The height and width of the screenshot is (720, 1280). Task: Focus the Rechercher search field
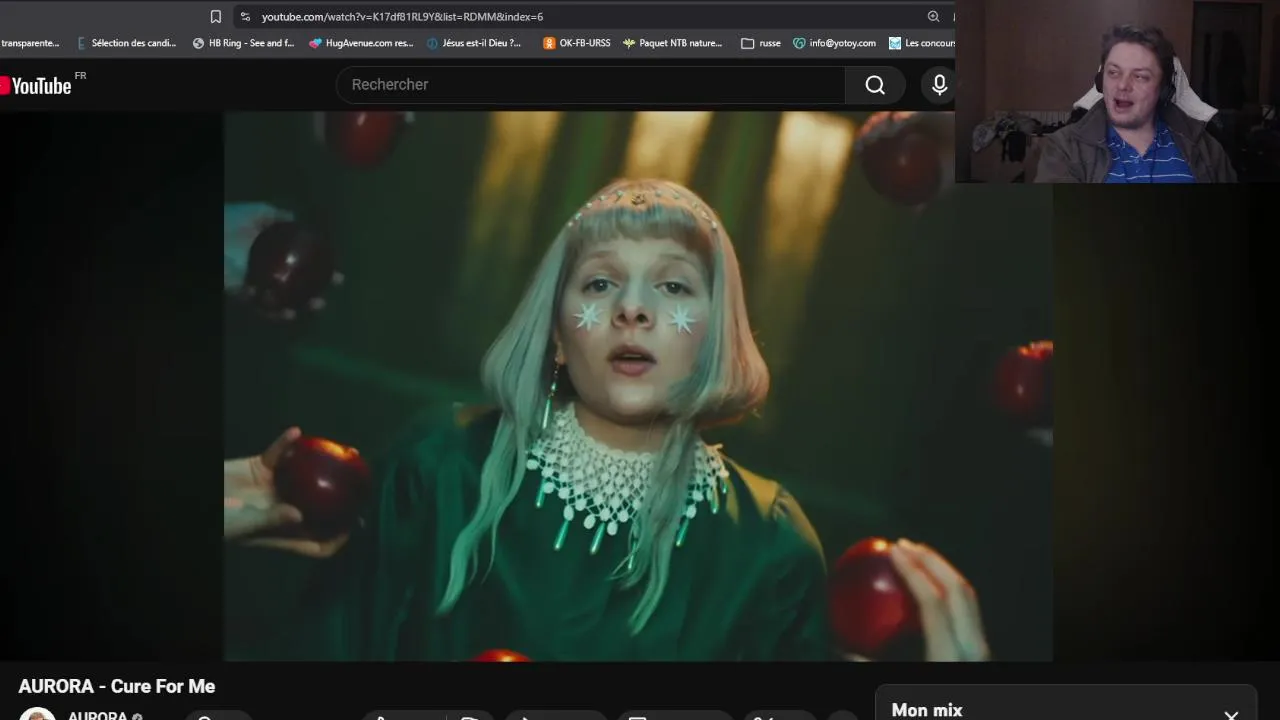click(591, 85)
